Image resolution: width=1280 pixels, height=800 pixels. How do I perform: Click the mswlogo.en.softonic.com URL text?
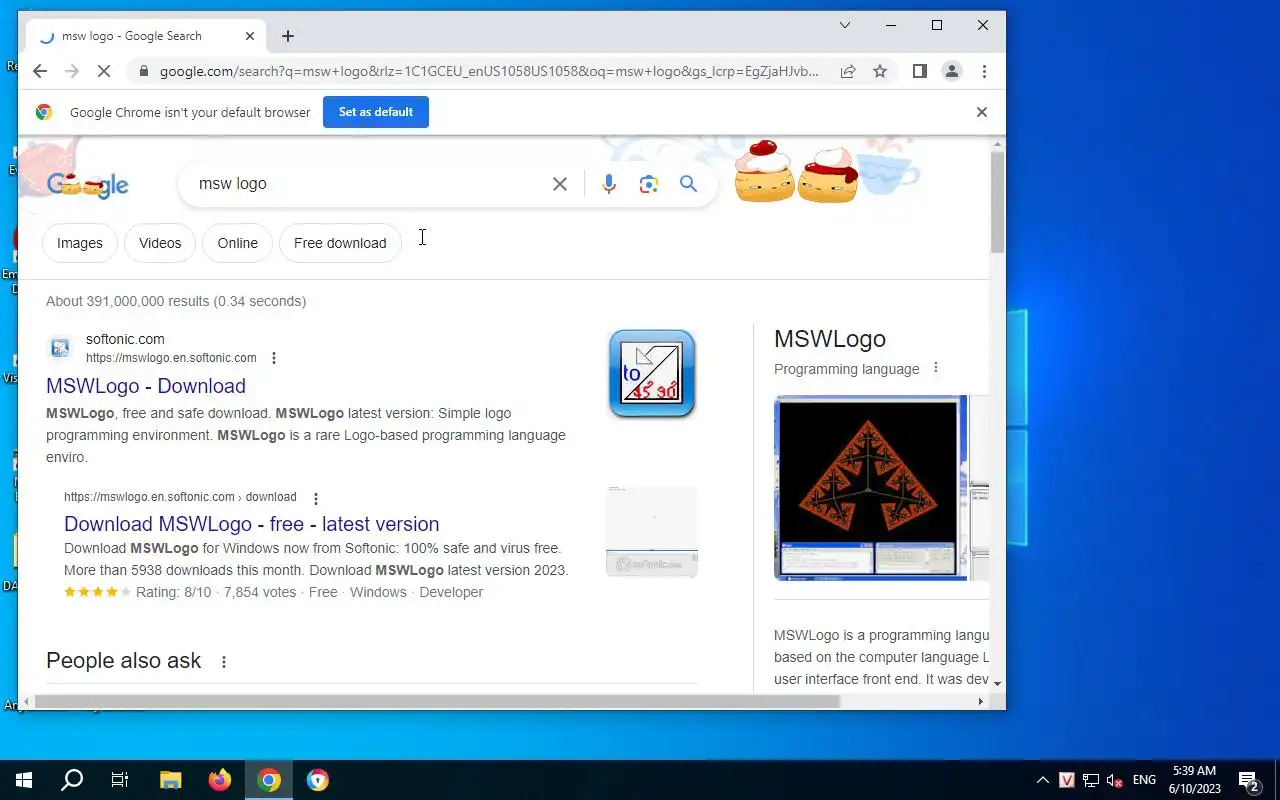tap(171, 358)
